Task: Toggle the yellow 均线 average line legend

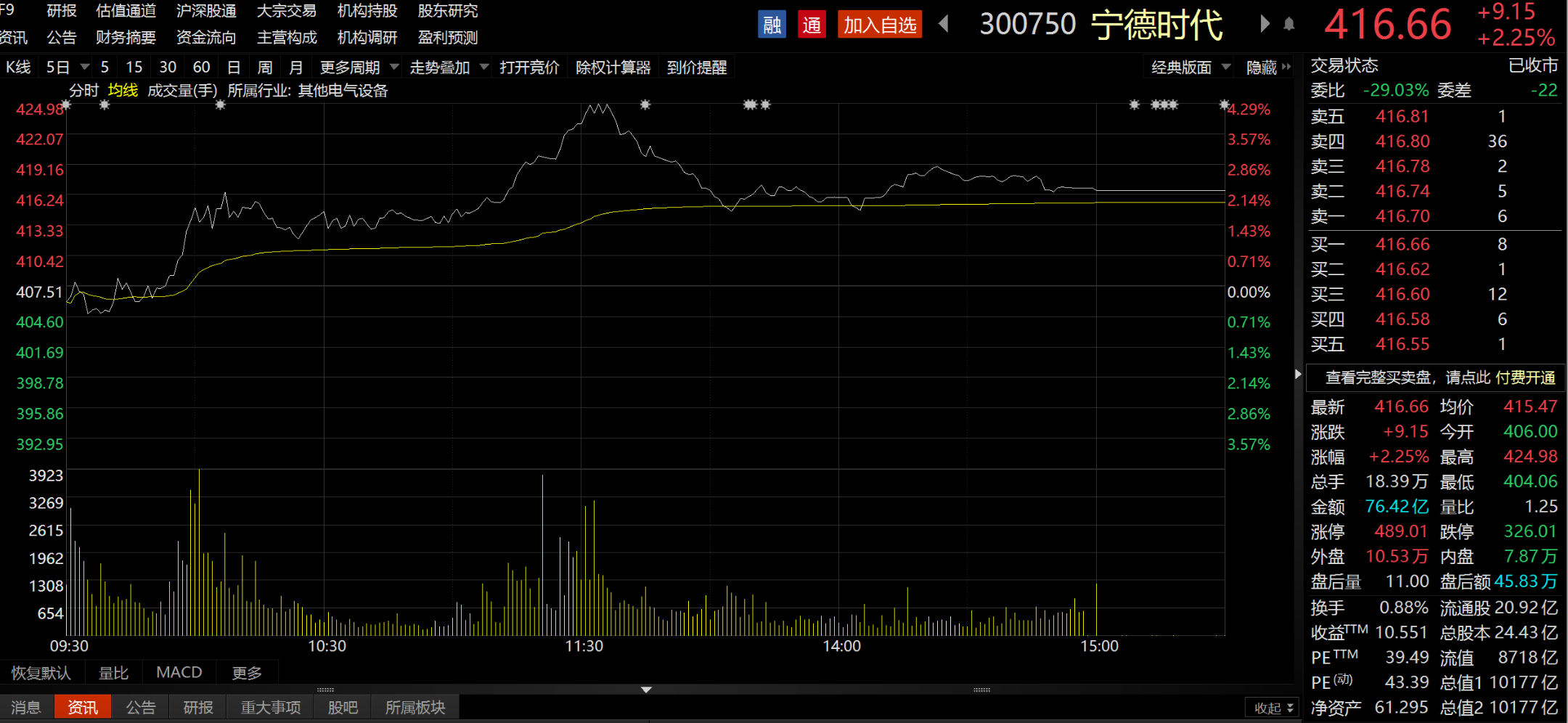Action: pyautogui.click(x=123, y=91)
